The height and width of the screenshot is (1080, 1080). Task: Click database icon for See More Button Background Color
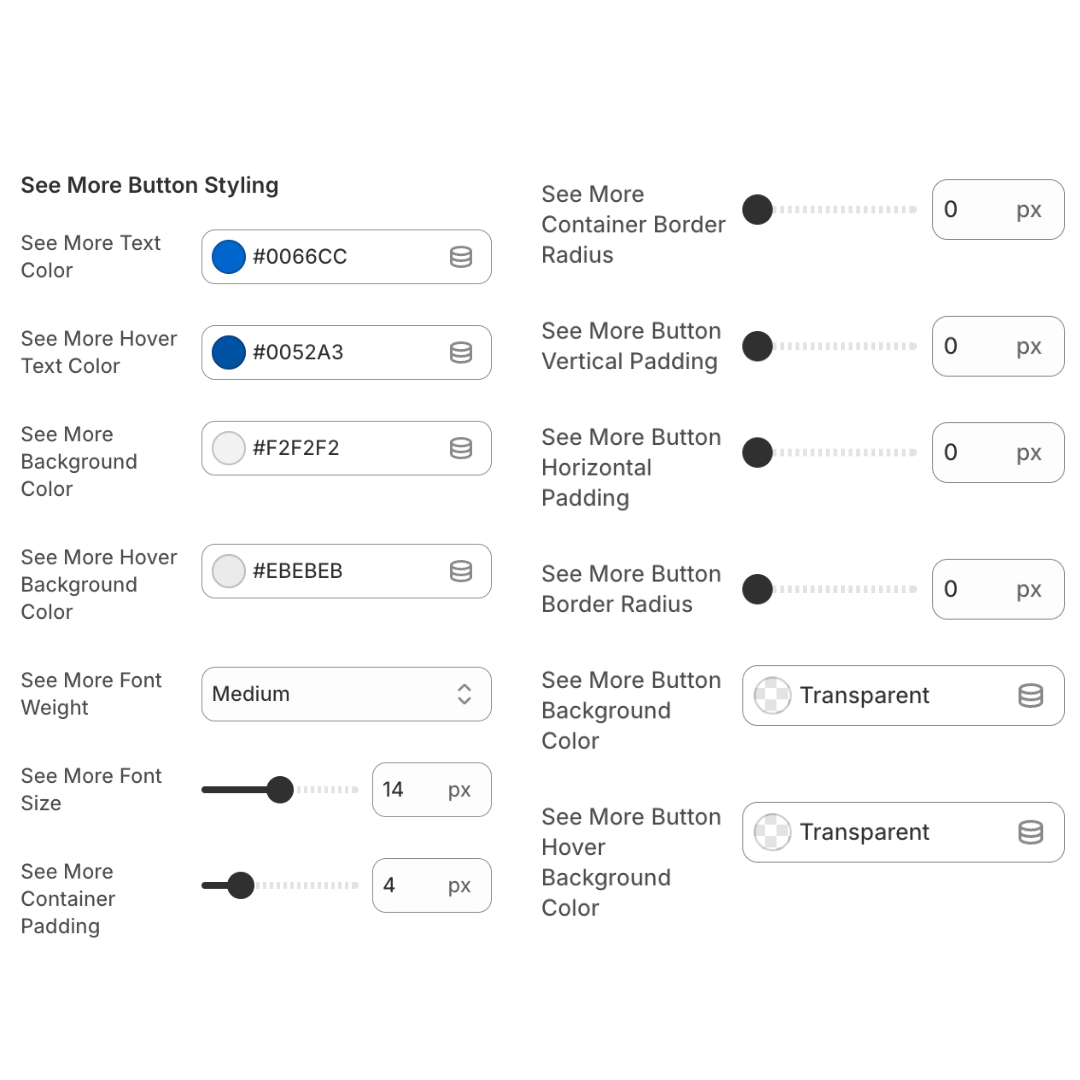coord(1030,696)
